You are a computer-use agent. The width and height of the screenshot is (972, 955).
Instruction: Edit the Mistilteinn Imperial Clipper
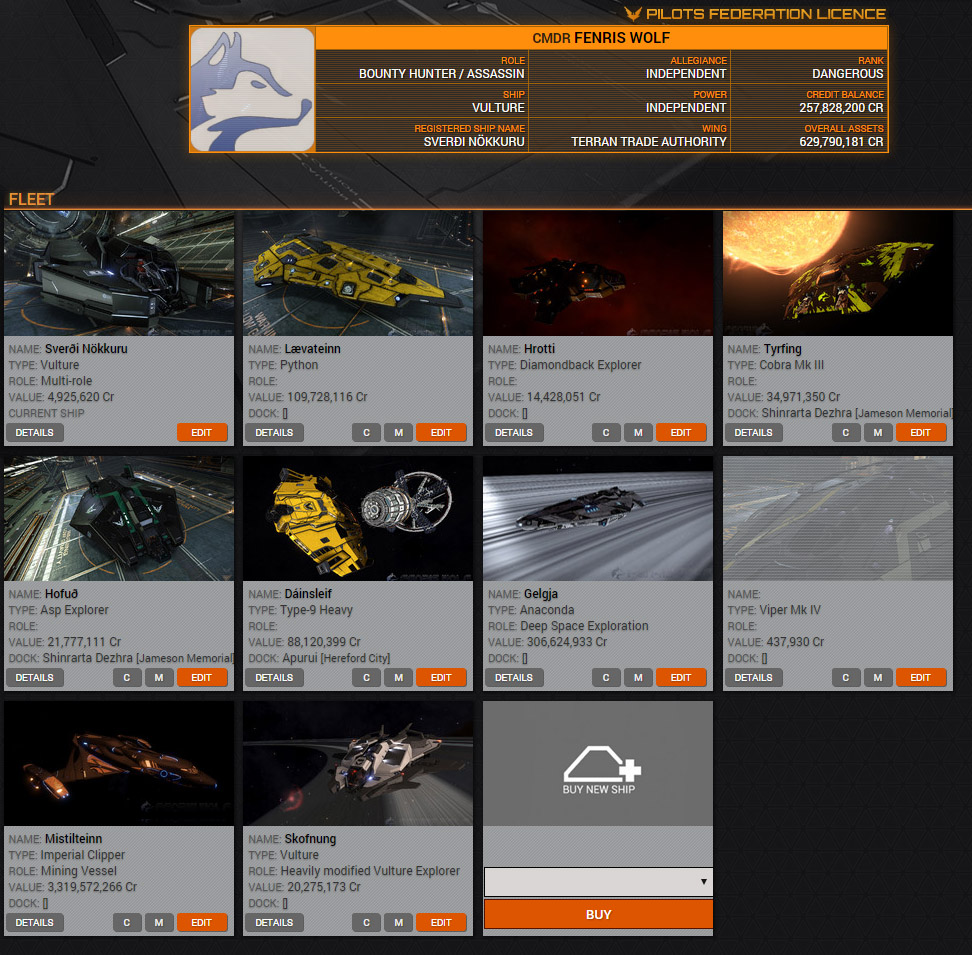[202, 922]
